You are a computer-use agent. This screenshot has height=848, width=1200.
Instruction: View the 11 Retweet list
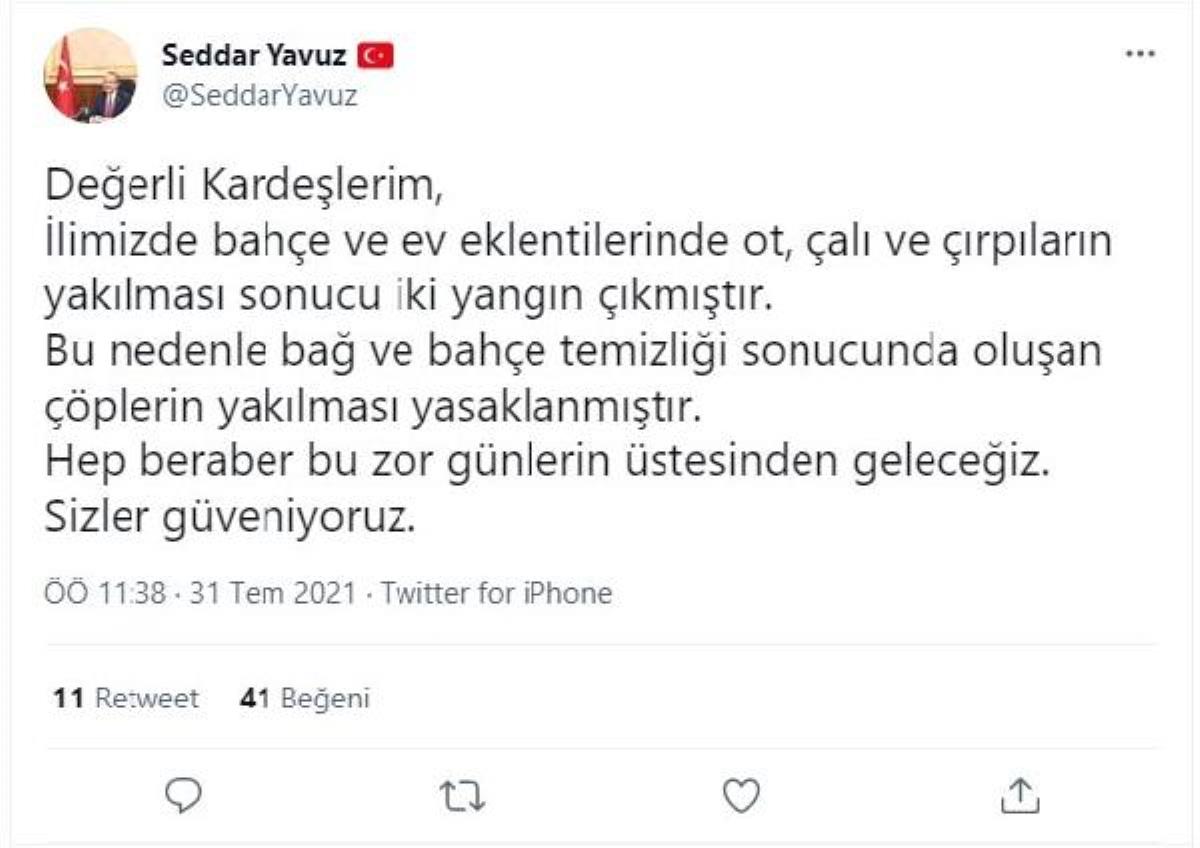tap(126, 698)
